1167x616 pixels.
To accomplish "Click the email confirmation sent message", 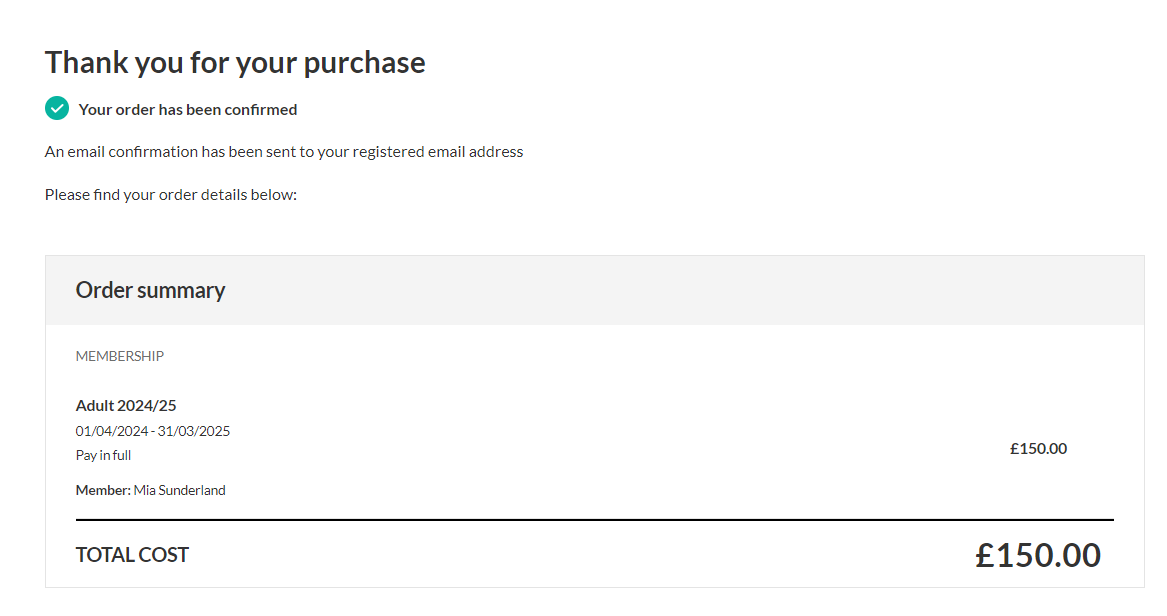I will pyautogui.click(x=284, y=152).
